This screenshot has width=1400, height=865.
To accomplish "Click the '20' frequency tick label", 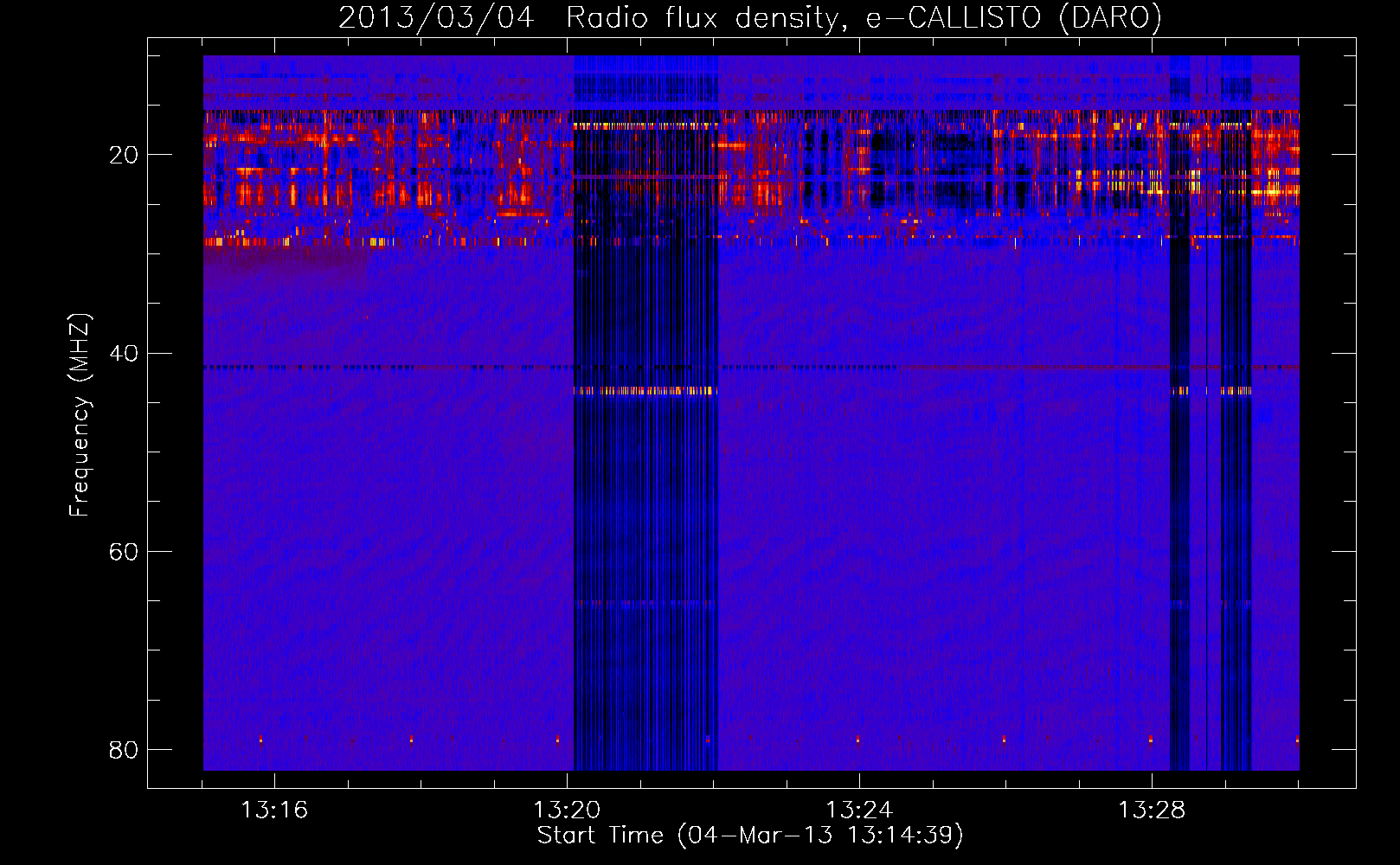I will tap(124, 155).
